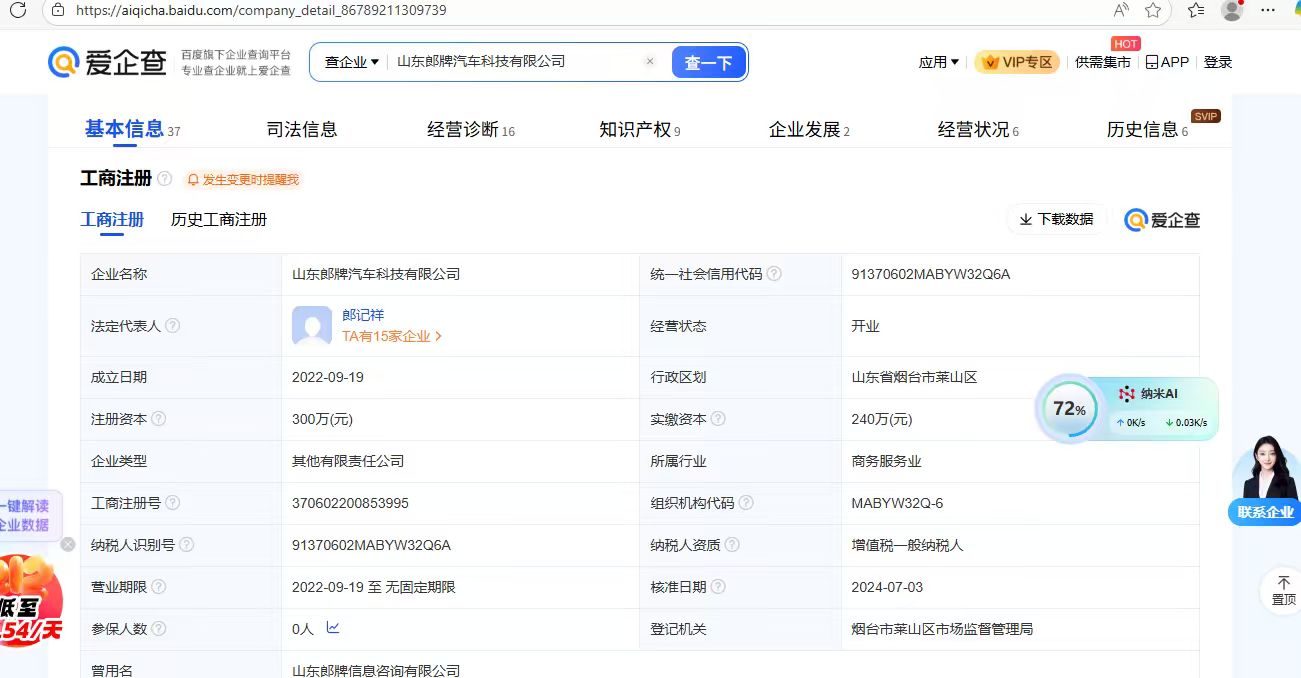Click help icon next to 统一社会信用代码
This screenshot has width=1301, height=678.
774,274
